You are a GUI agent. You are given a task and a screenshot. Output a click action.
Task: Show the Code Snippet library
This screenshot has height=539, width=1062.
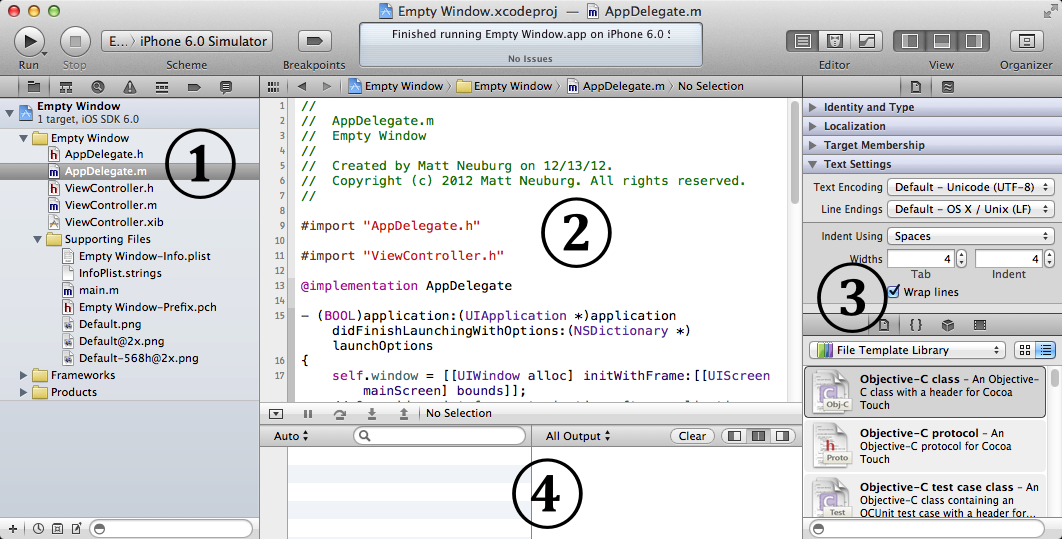916,325
